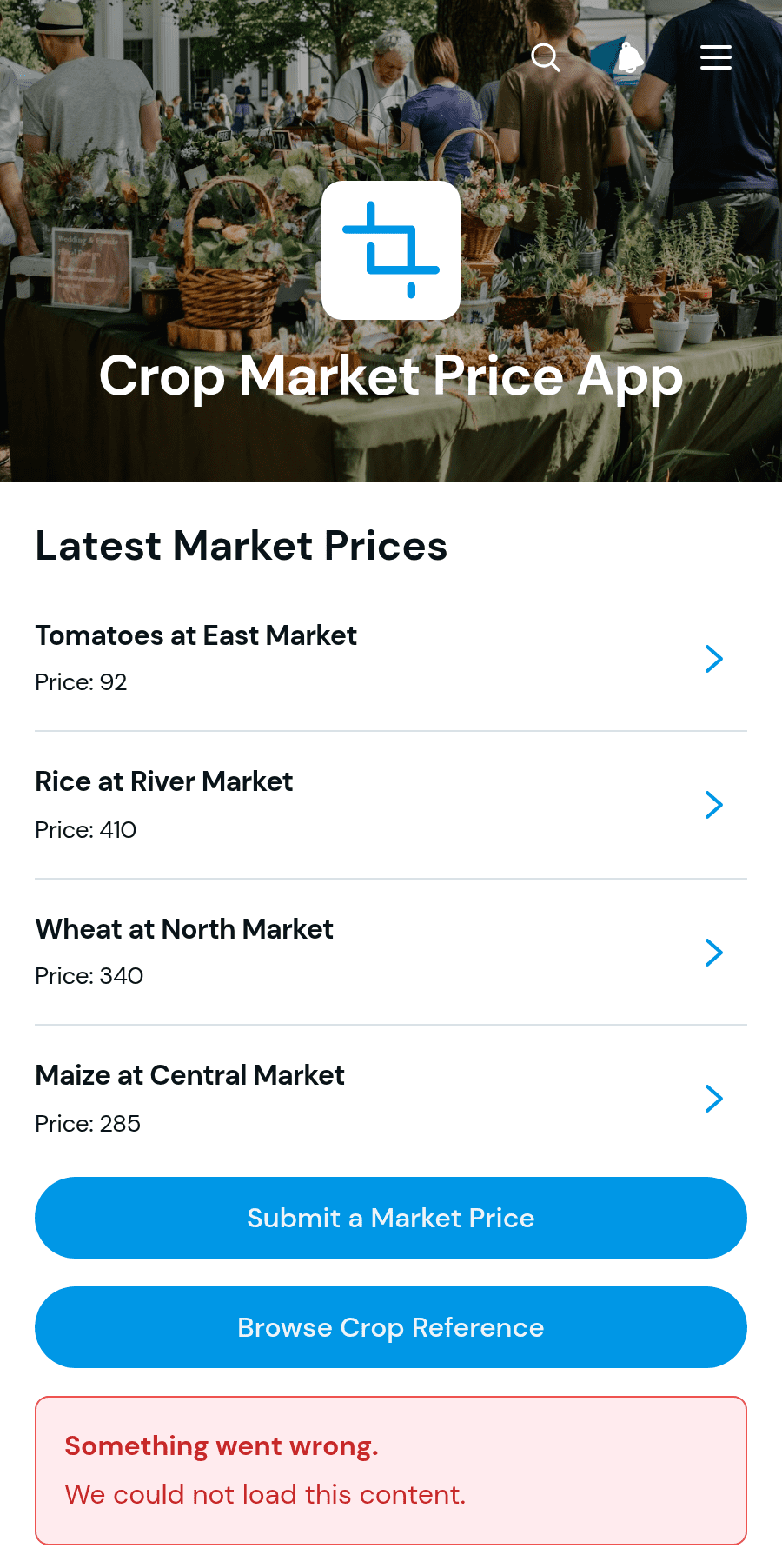This screenshot has height=1568, width=782.
Task: Open the search icon in header
Action: [x=546, y=57]
